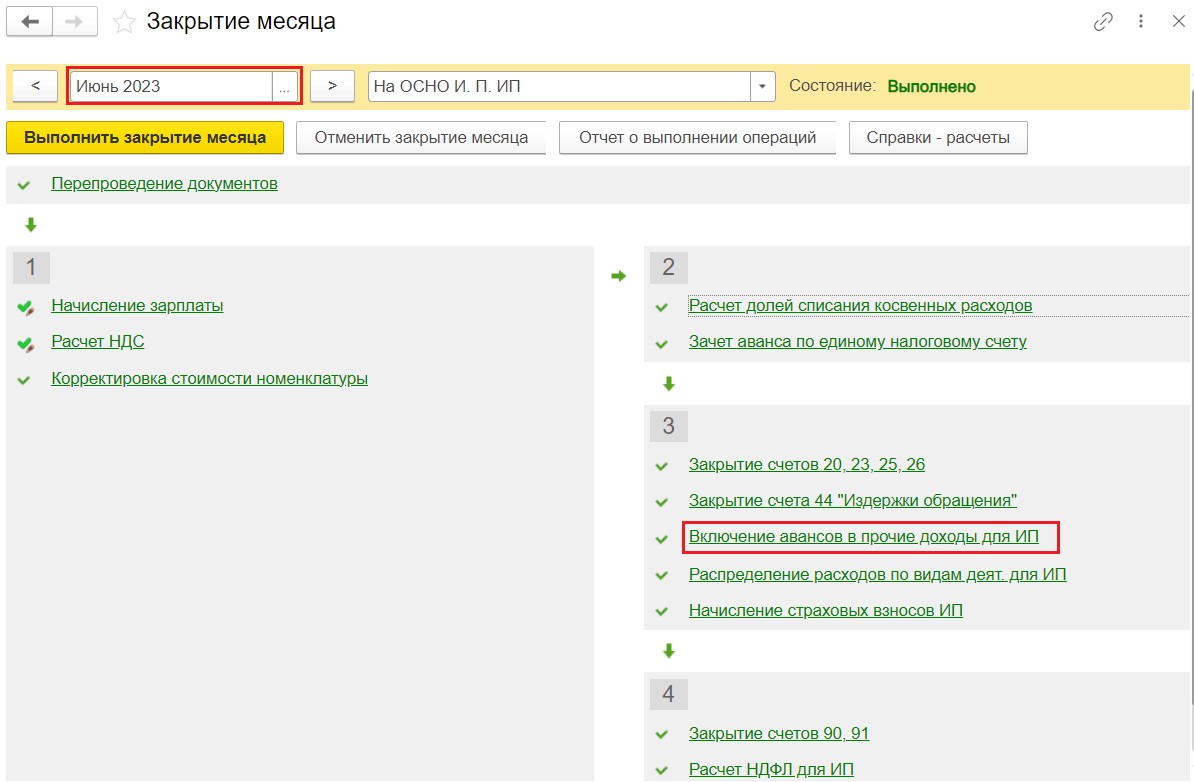
Task: Click the Июнь 2023 period field
Action: [171, 86]
